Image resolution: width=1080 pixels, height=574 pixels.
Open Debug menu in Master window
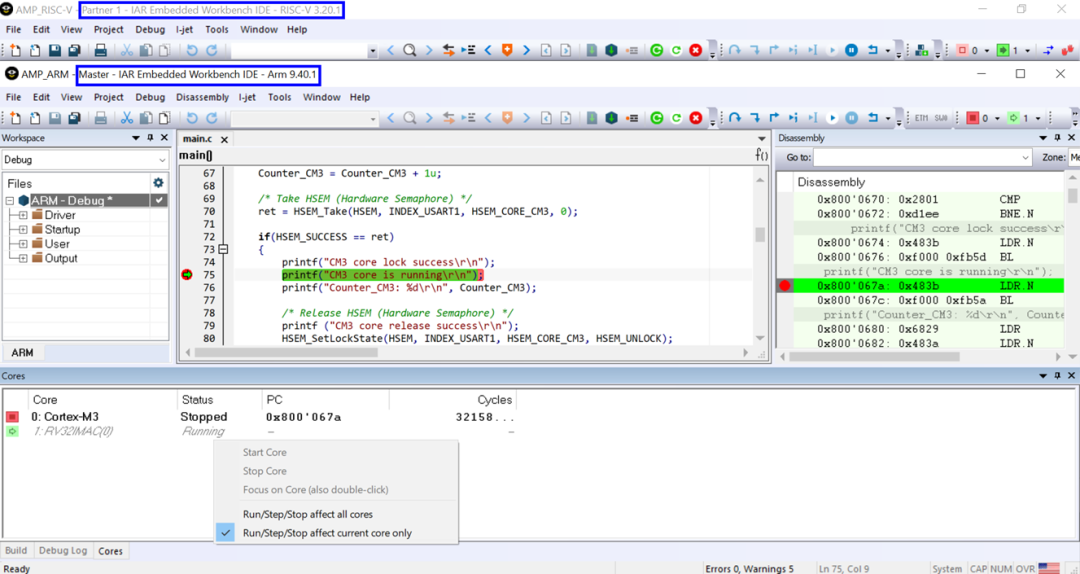click(x=150, y=97)
